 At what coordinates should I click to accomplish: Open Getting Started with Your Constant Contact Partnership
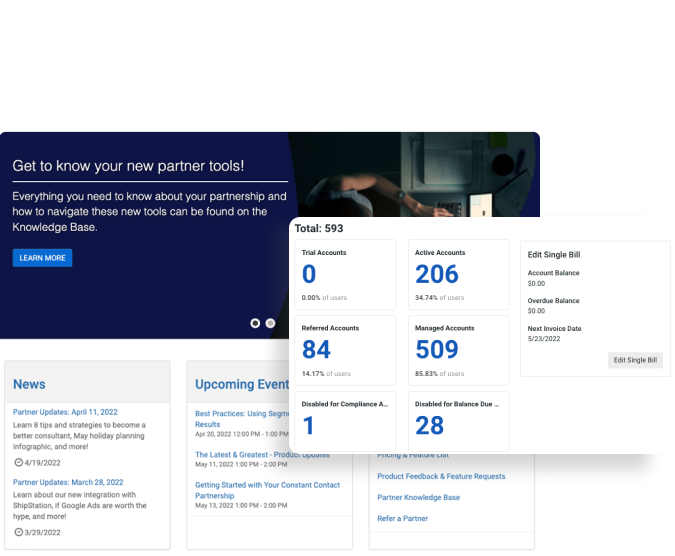click(267, 490)
